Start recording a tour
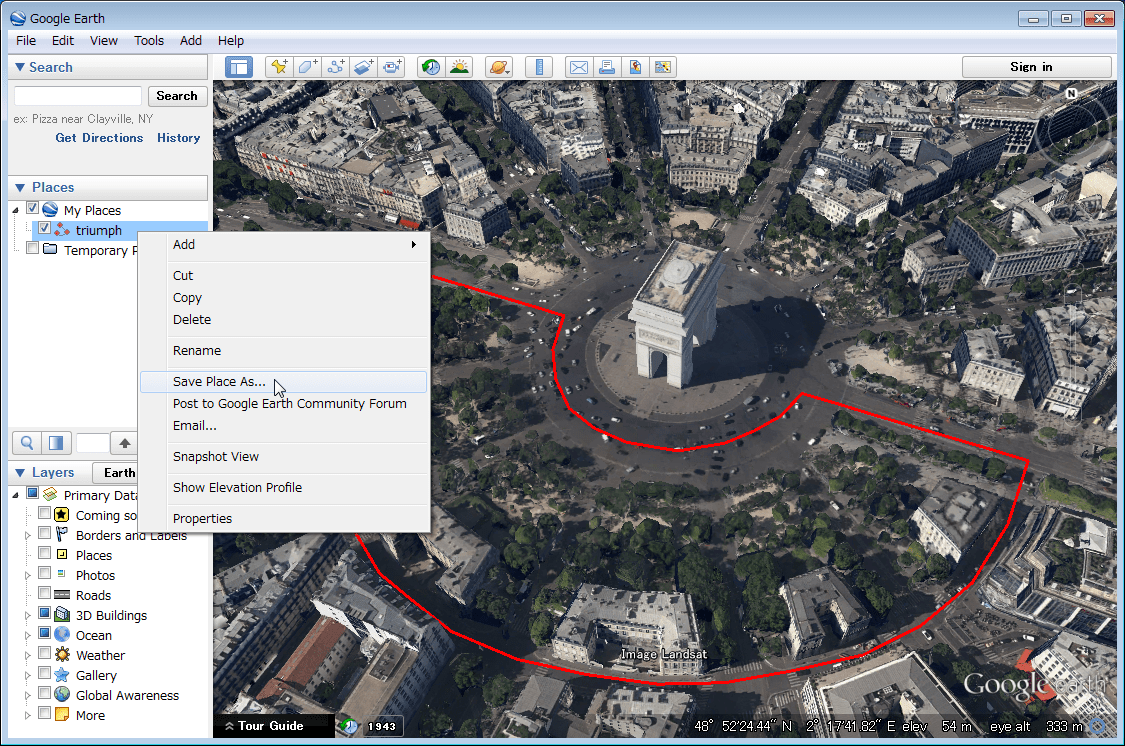This screenshot has height=746, width=1125. (392, 67)
